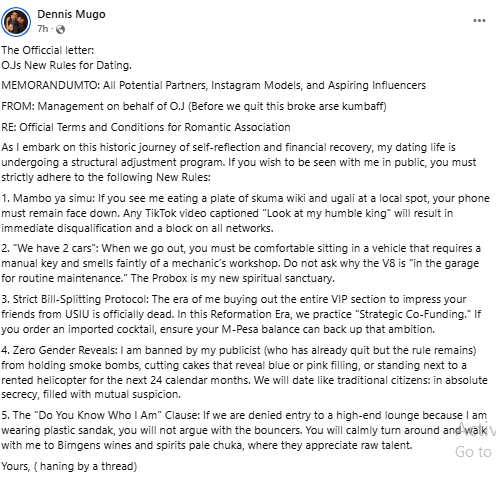
Task: Click the globe public audience icon
Action: [x=60, y=30]
